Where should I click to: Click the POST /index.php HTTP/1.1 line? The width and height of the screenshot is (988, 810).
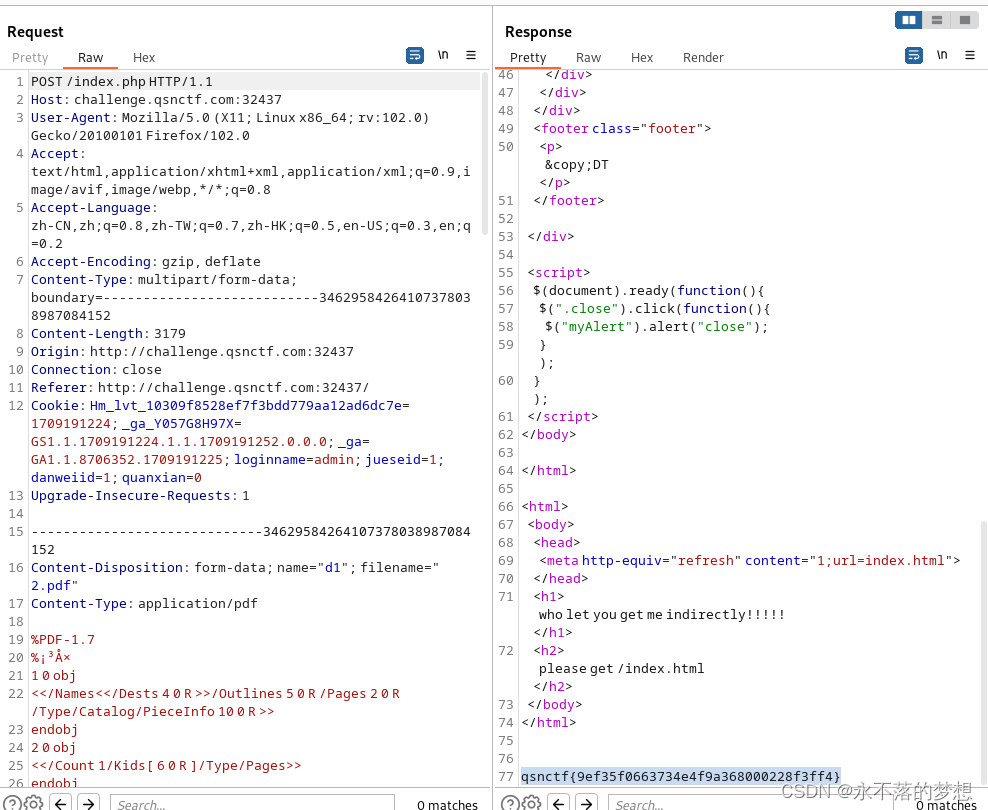click(x=122, y=82)
